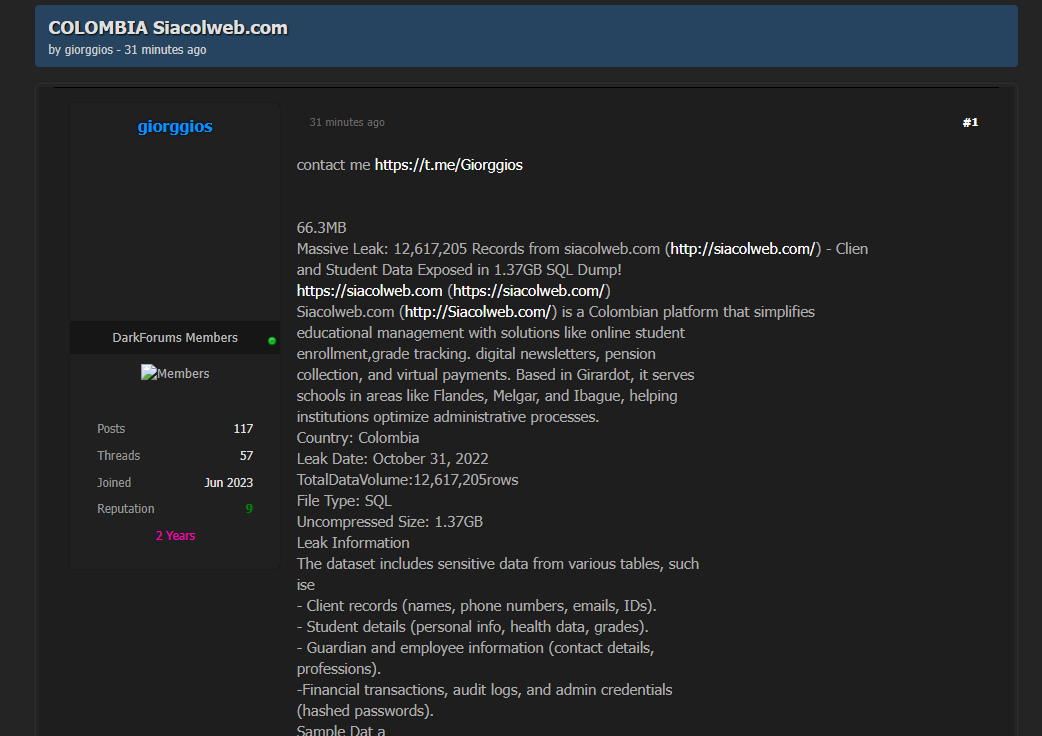The width and height of the screenshot is (1042, 736).
Task: Open the https://siacolweb.com plain link
Action: (369, 291)
